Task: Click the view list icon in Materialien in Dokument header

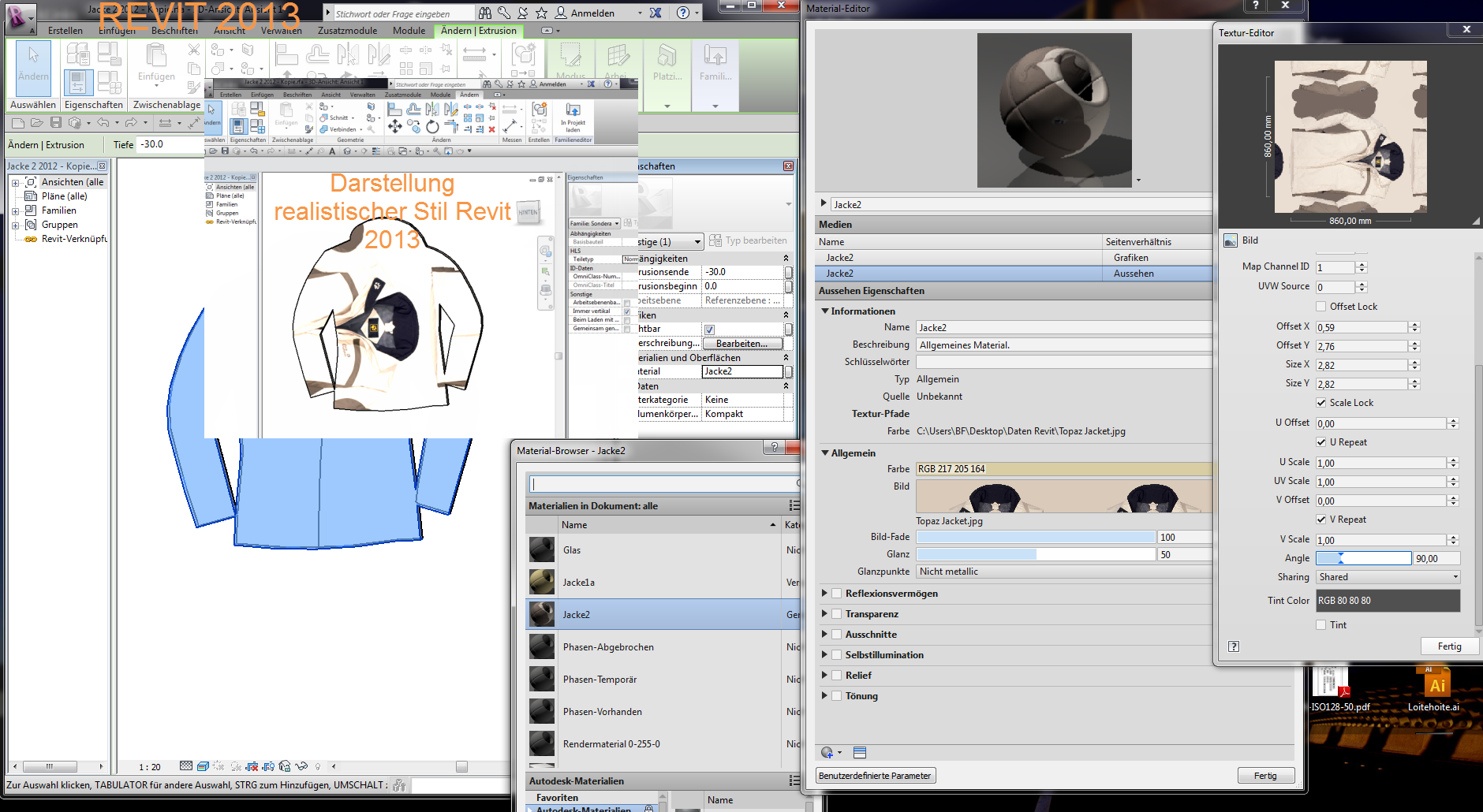Action: pos(794,505)
